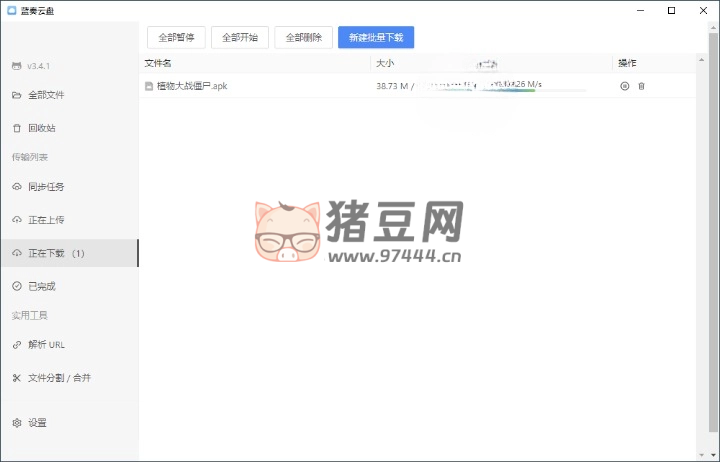The image size is (720, 462).
Task: Open the 解析 URL tool
Action: click(x=46, y=345)
